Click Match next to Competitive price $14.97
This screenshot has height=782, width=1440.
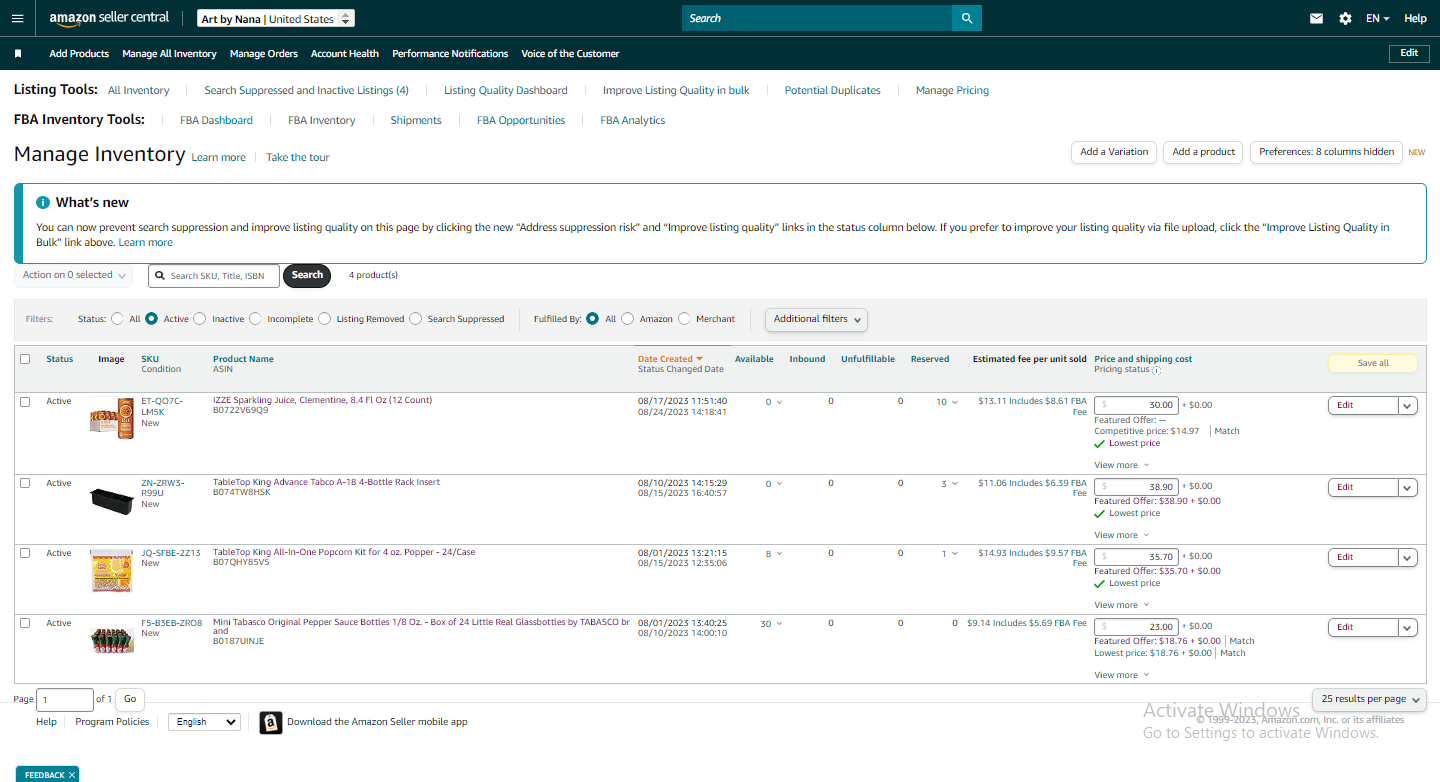tap(1227, 431)
